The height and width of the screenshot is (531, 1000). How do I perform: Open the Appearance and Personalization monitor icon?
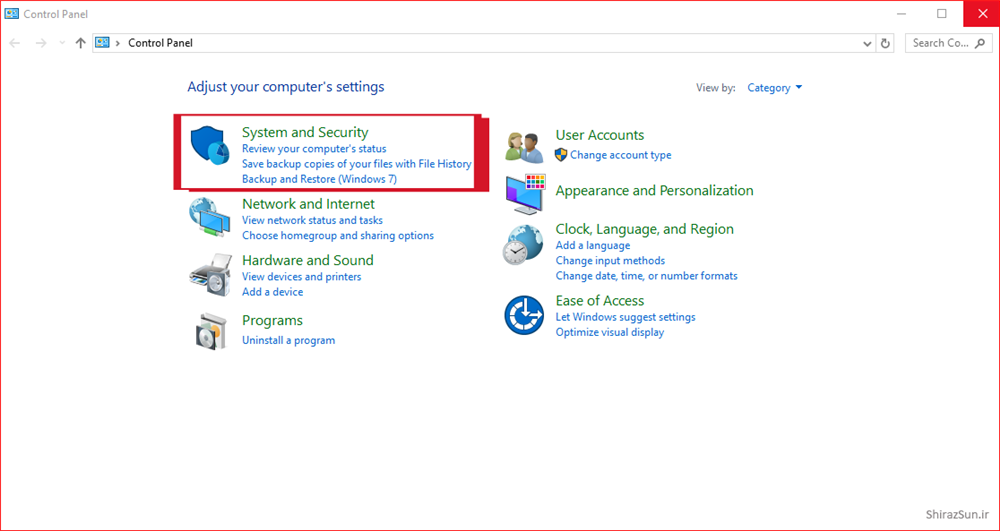tap(525, 192)
